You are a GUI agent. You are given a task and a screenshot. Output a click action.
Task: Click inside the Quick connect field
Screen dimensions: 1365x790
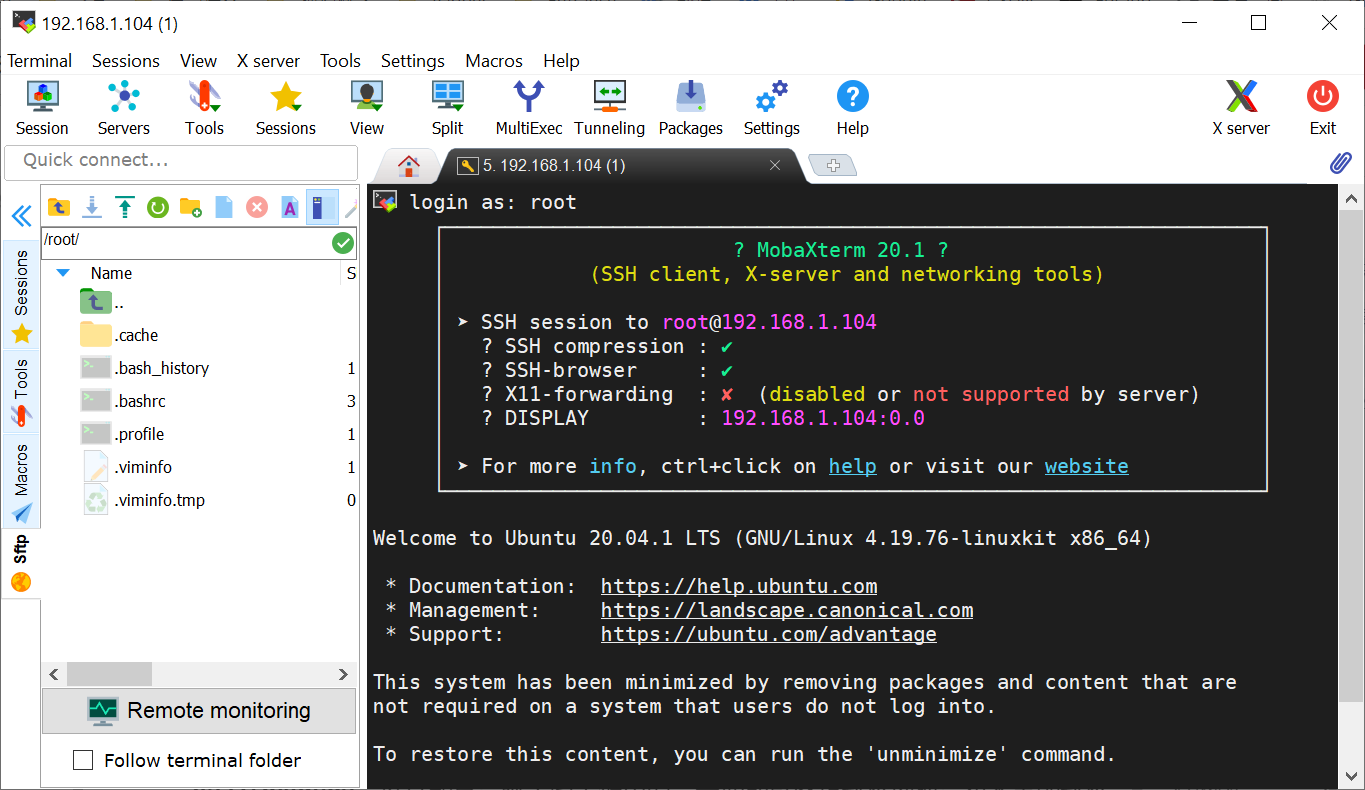[x=180, y=163]
